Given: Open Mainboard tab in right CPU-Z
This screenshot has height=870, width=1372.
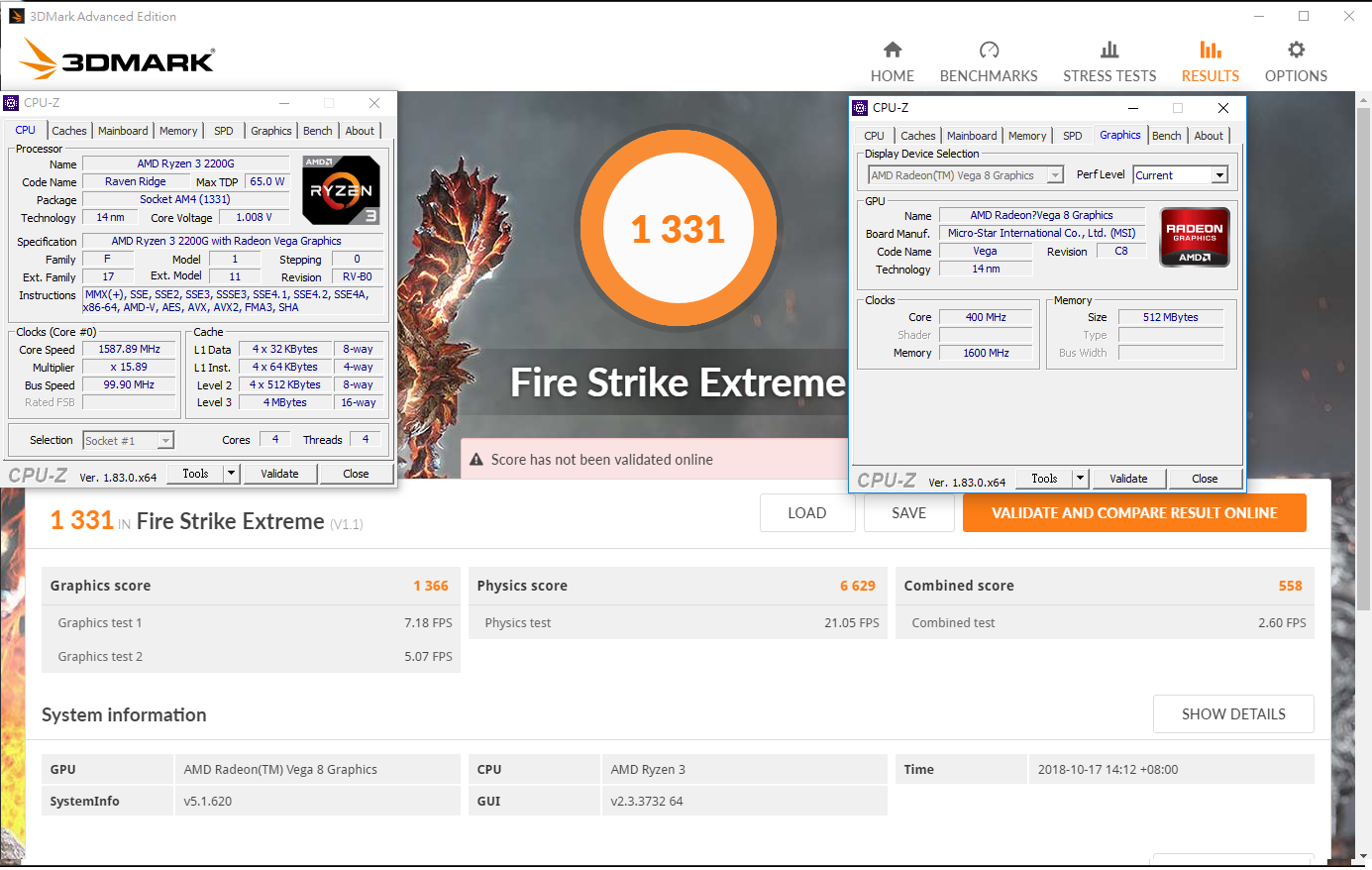Looking at the screenshot, I should tap(972, 136).
